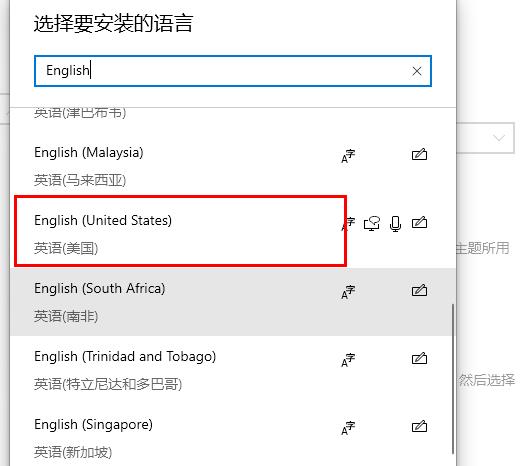Click display language icon for Trinidad and Tobago
Screen dimensions: 522x466
(x=348, y=360)
